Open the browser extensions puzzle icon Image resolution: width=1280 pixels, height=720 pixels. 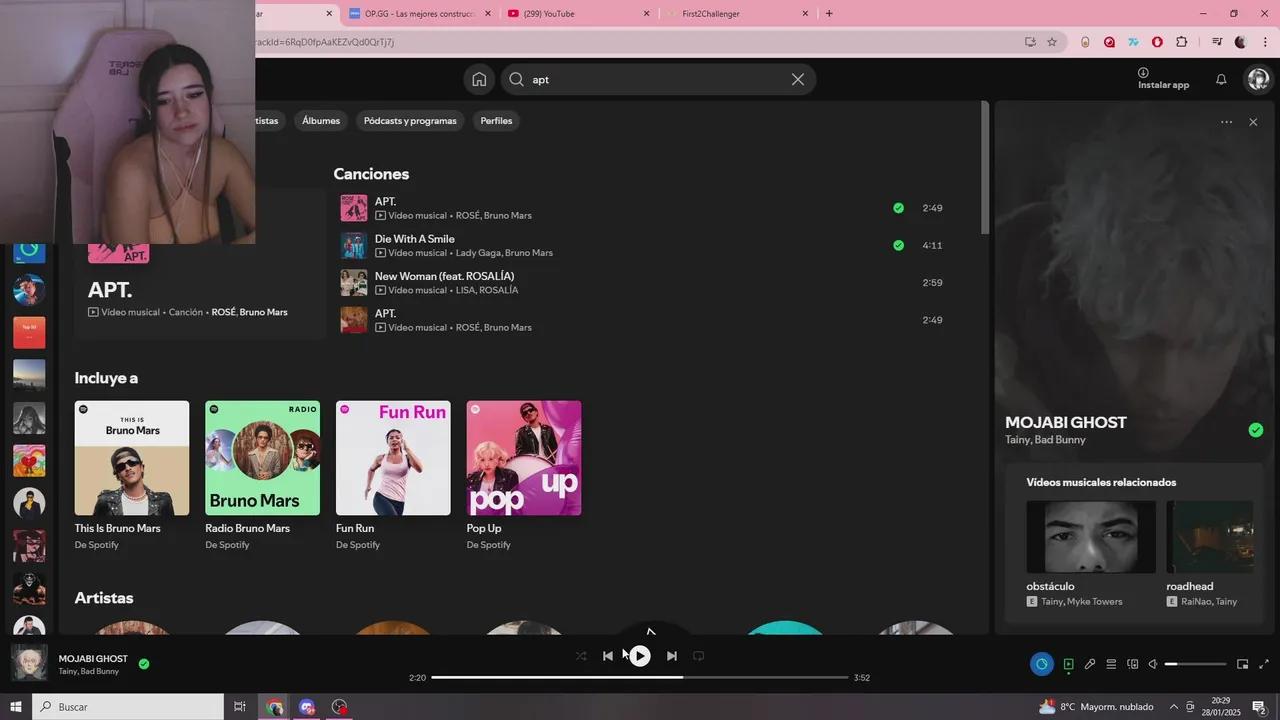(1181, 42)
